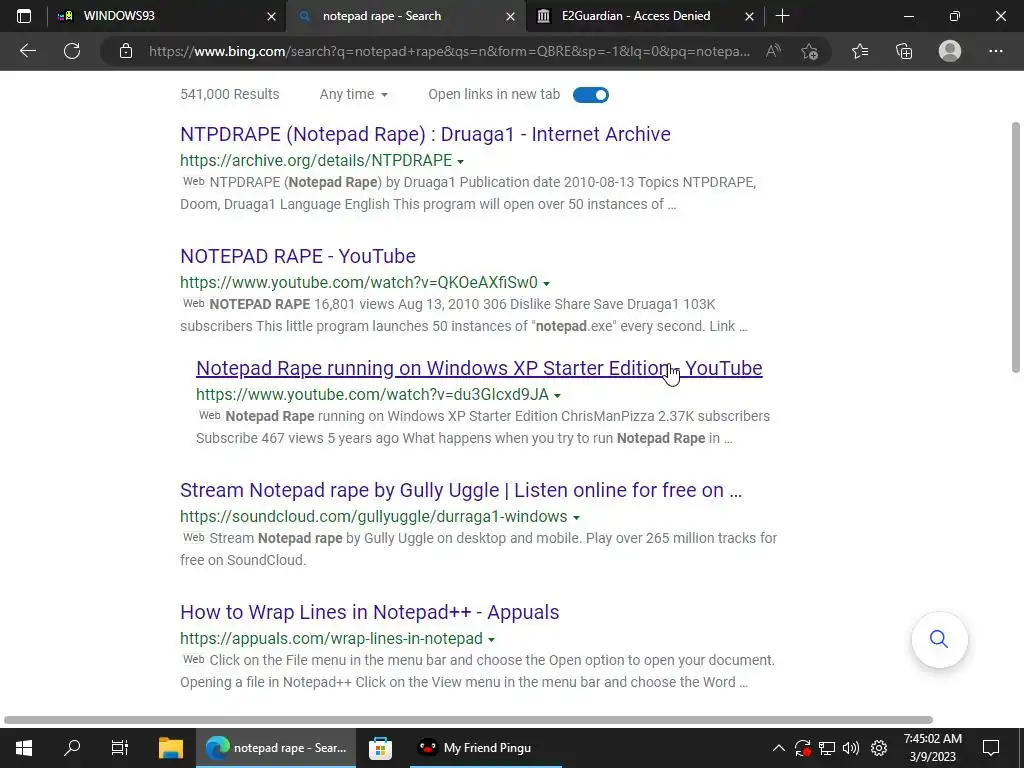Switch to the WINDOWS93 tab
Viewport: 1024px width, 768px height.
[167, 16]
